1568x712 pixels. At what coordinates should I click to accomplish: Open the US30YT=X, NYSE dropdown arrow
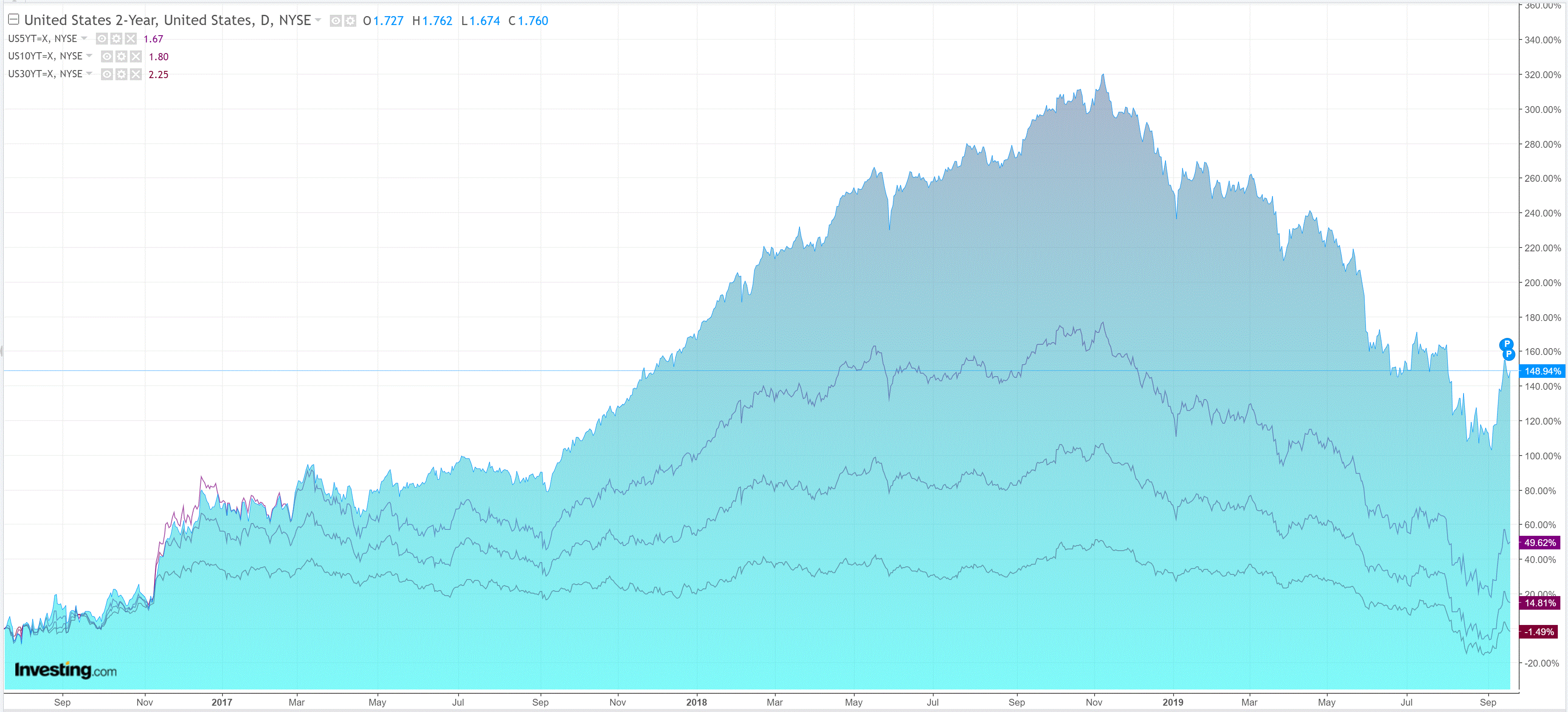(90, 73)
